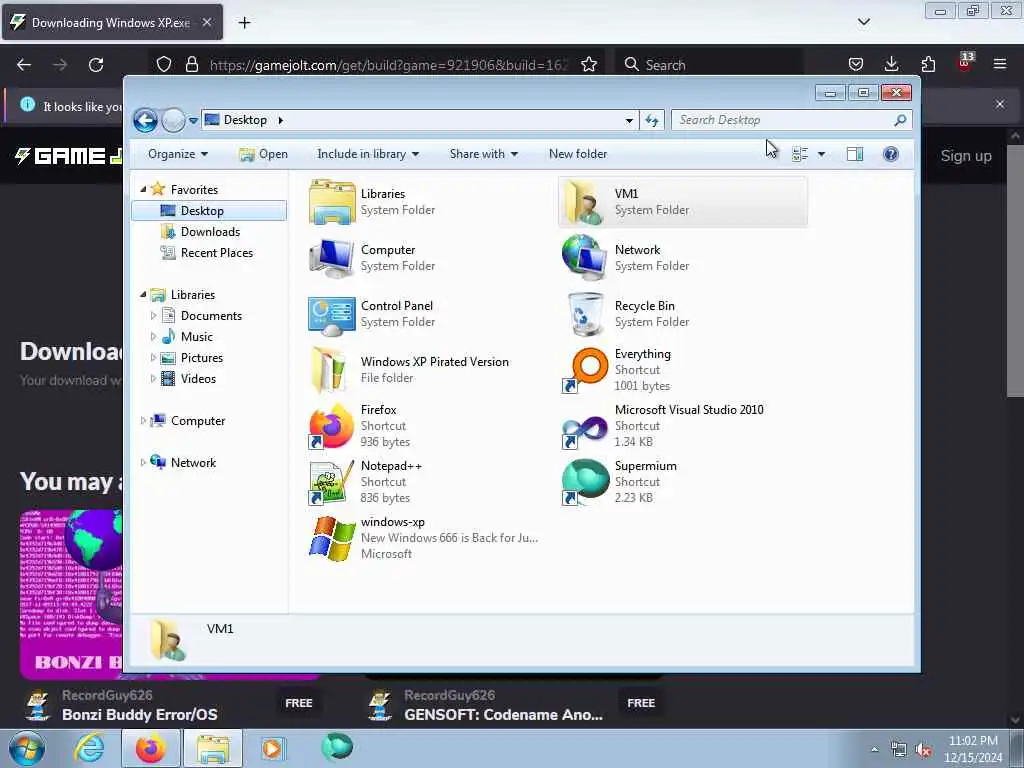Select Recent Places under Favorites
Image resolution: width=1024 pixels, height=768 pixels.
pyautogui.click(x=217, y=253)
